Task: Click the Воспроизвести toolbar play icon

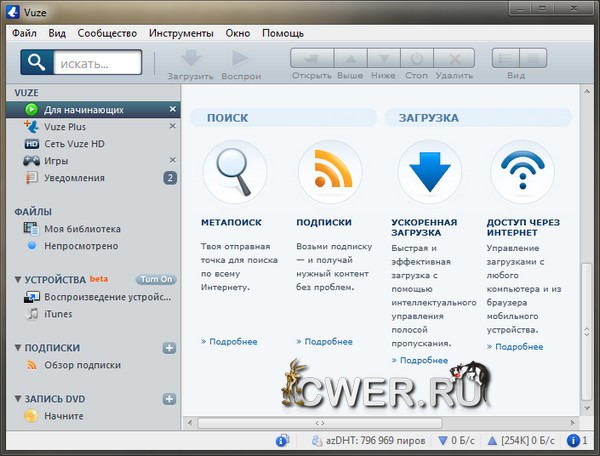Action: [x=239, y=59]
